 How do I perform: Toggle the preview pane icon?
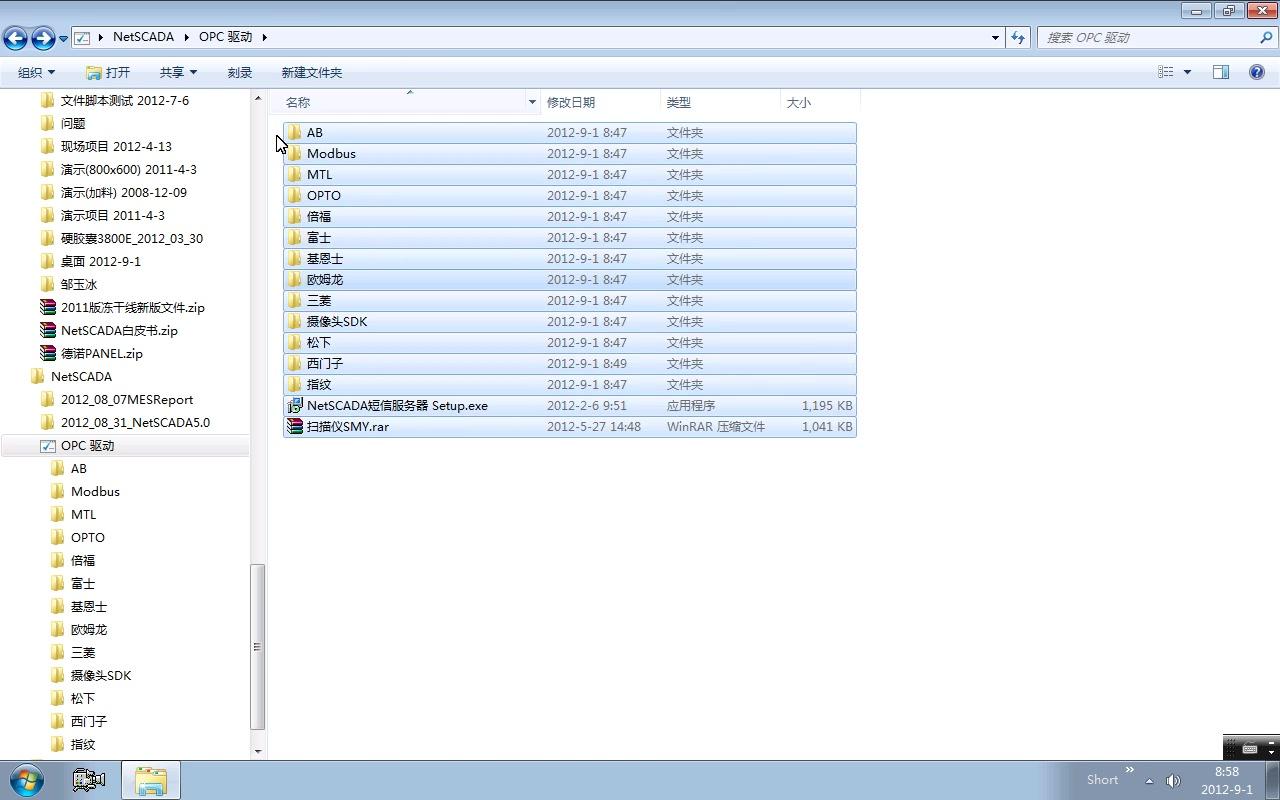pos(1221,72)
